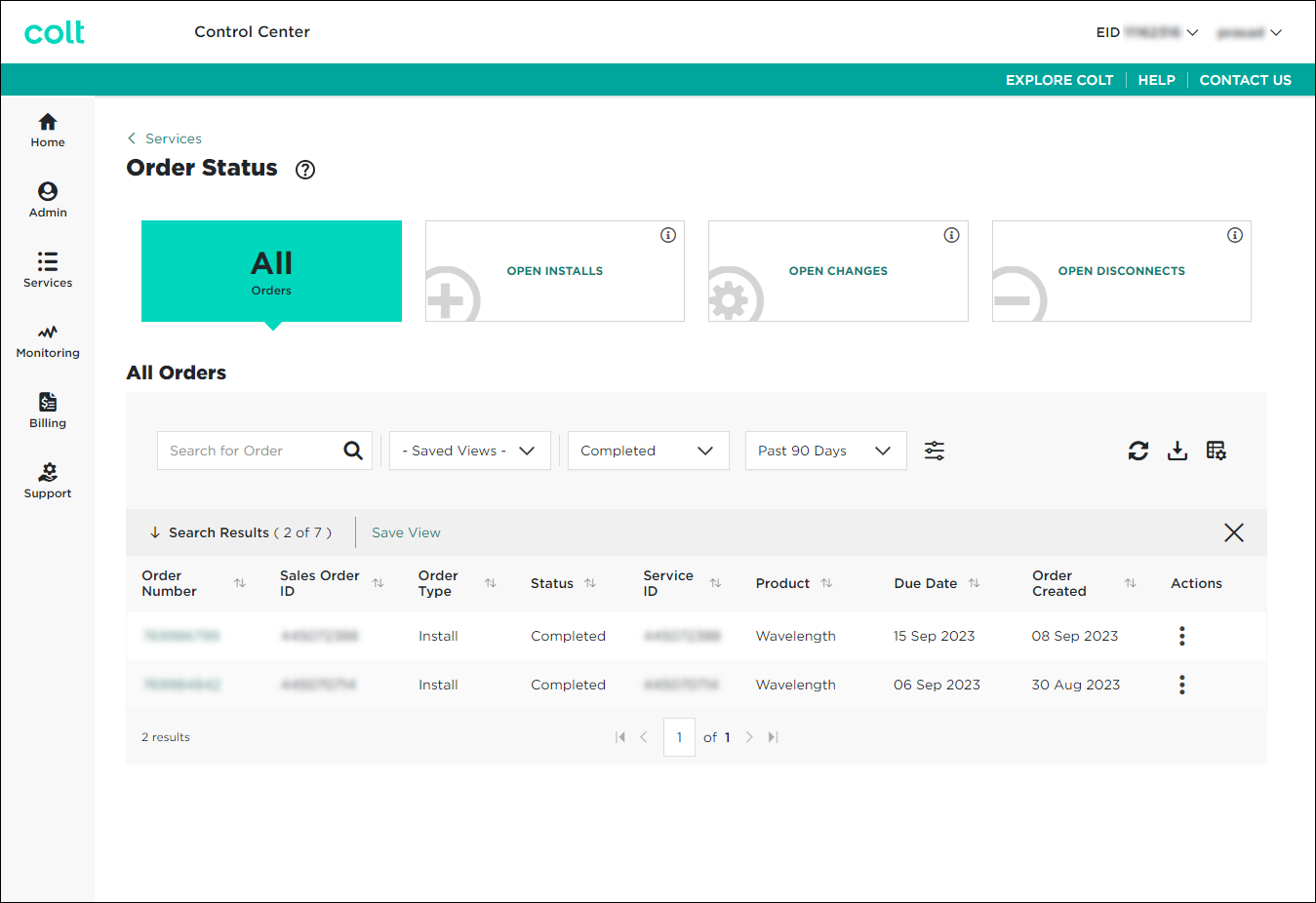Image resolution: width=1316 pixels, height=903 pixels.
Task: Sort by Status column
Action: tap(590, 583)
